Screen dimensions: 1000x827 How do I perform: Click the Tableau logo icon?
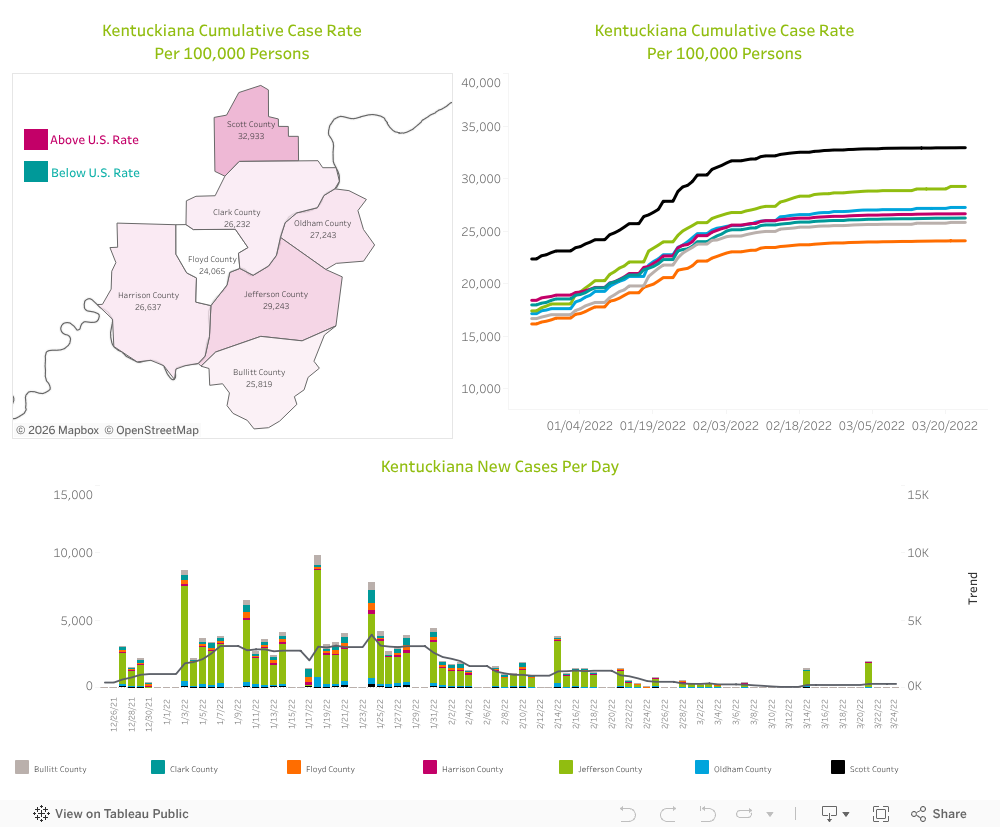[x=42, y=813]
